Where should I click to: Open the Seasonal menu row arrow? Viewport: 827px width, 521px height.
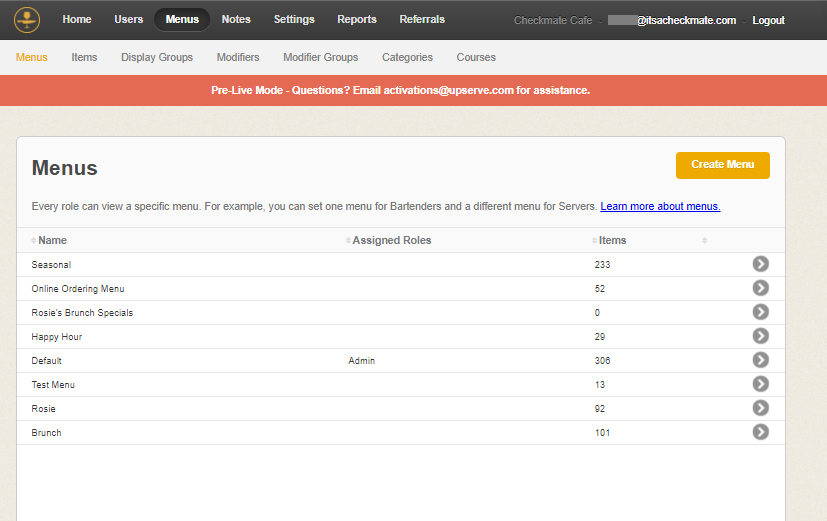tap(760, 264)
